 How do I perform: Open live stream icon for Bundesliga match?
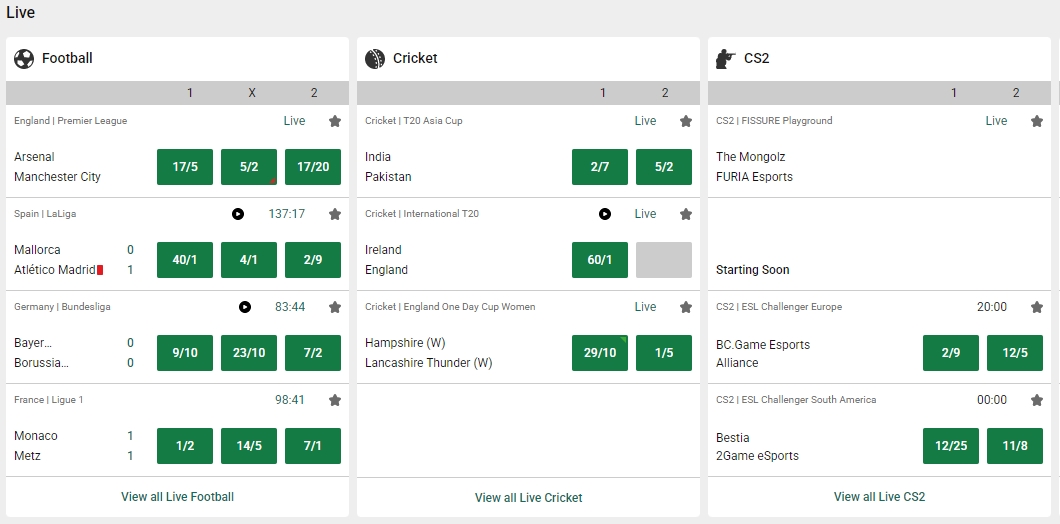click(x=245, y=307)
